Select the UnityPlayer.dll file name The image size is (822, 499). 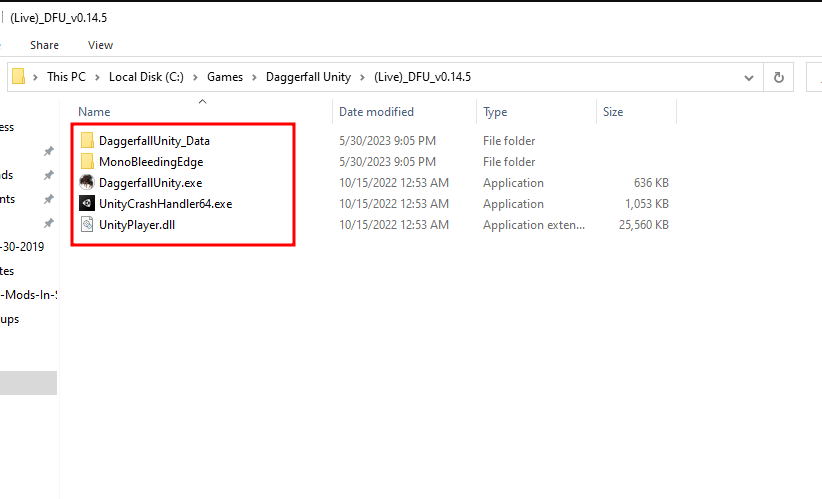[137, 224]
